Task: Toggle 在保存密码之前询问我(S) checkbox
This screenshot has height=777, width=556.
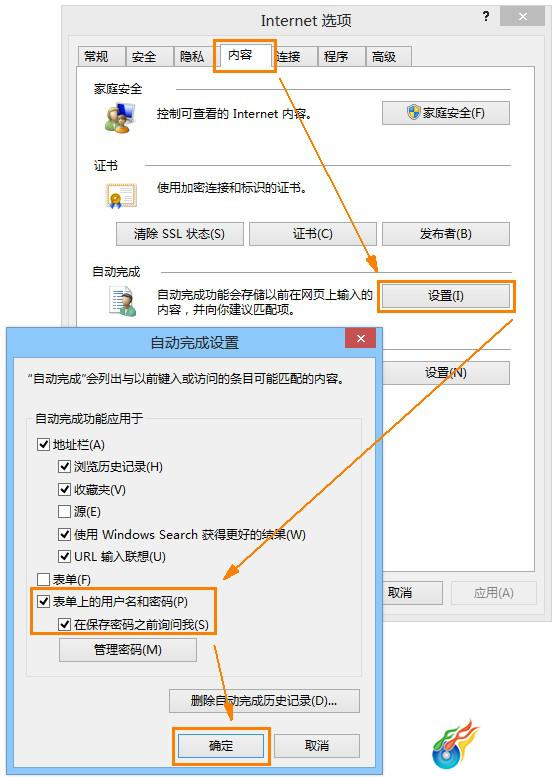Action: pos(64,624)
